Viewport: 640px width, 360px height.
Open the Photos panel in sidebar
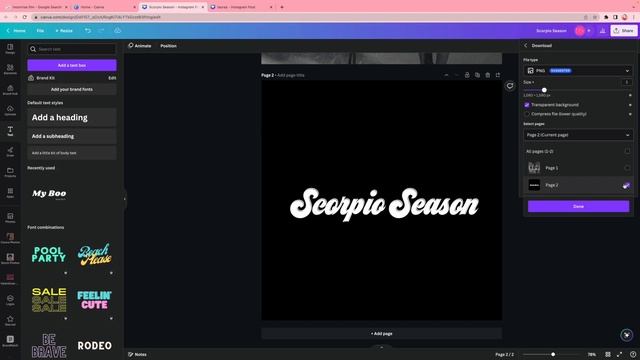(10, 218)
